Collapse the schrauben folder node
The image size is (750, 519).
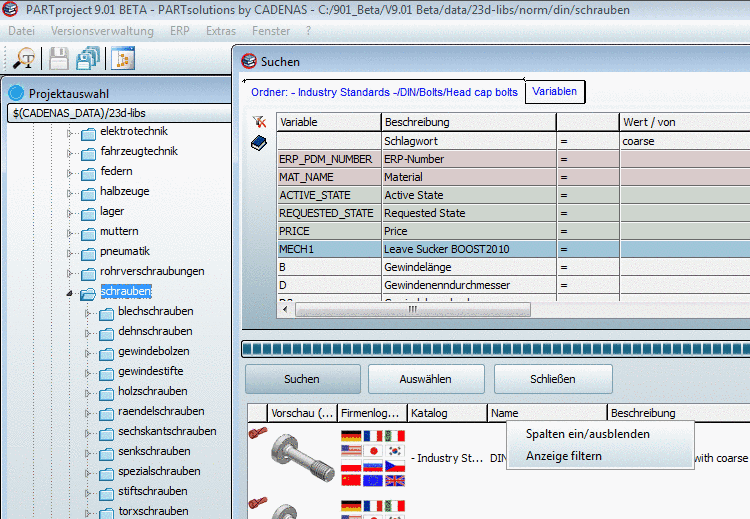pos(70,293)
